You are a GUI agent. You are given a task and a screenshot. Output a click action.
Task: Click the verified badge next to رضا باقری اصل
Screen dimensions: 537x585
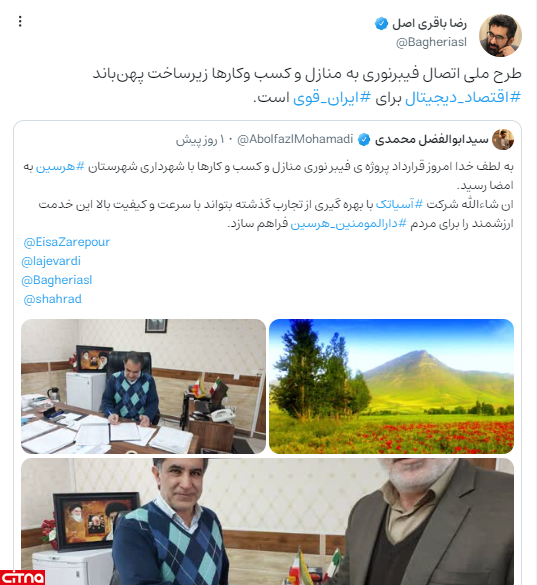coord(381,24)
